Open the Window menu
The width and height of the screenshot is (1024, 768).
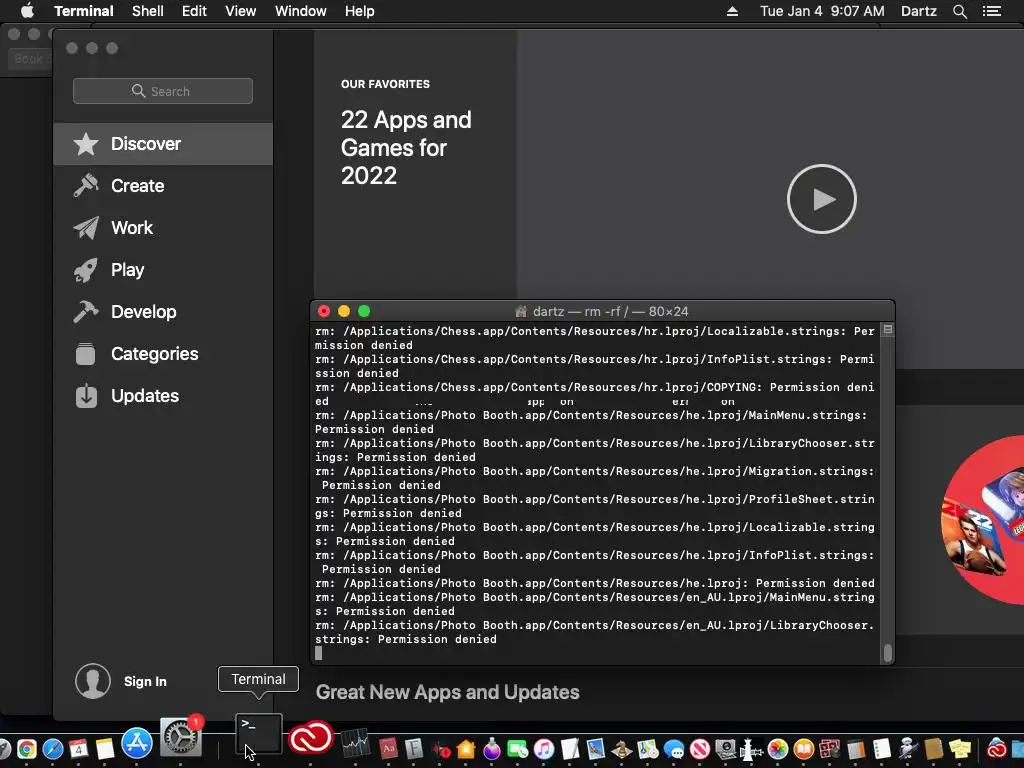pyautogui.click(x=300, y=11)
